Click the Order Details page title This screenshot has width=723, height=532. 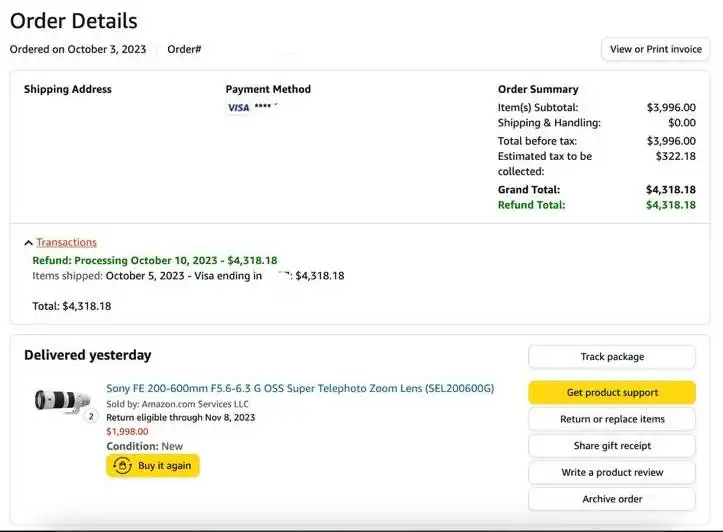coord(74,21)
